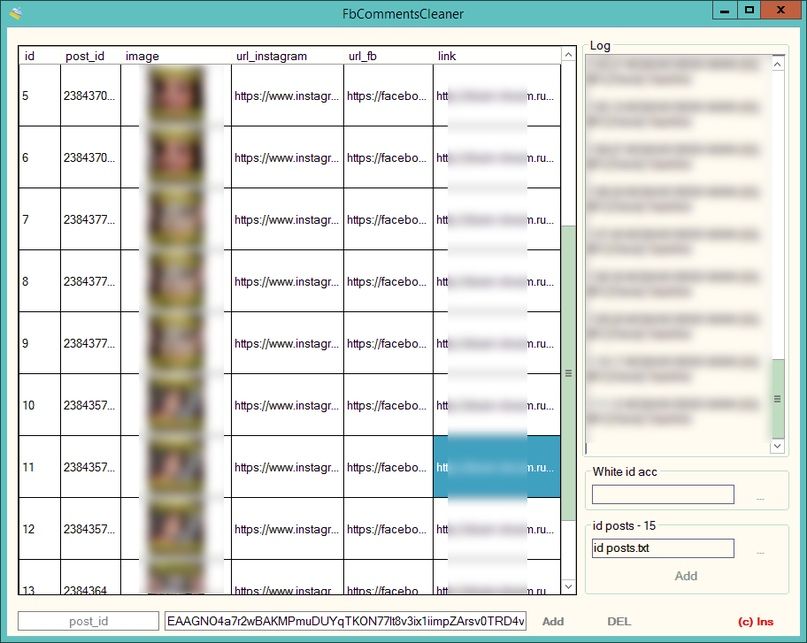The width and height of the screenshot is (807, 643).
Task: Minimize the FbCommentsCleaner window
Action: (x=725, y=11)
